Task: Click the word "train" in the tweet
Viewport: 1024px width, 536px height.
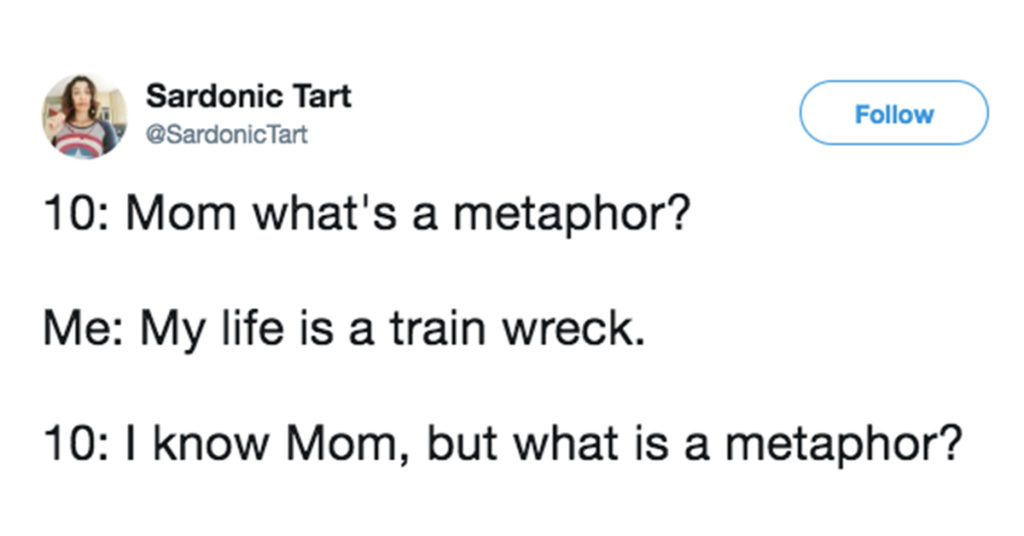Action: pyautogui.click(x=438, y=328)
